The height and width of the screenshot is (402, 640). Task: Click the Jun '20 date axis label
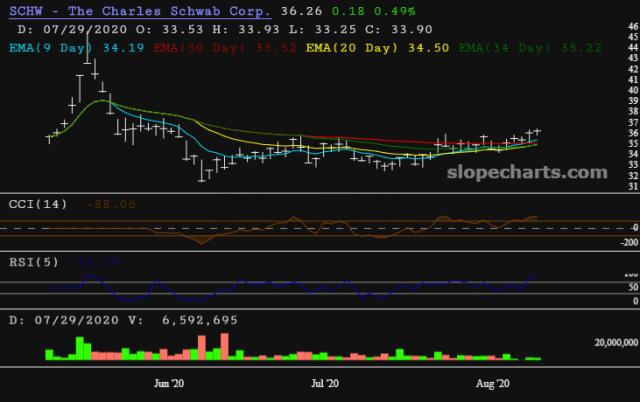163,382
